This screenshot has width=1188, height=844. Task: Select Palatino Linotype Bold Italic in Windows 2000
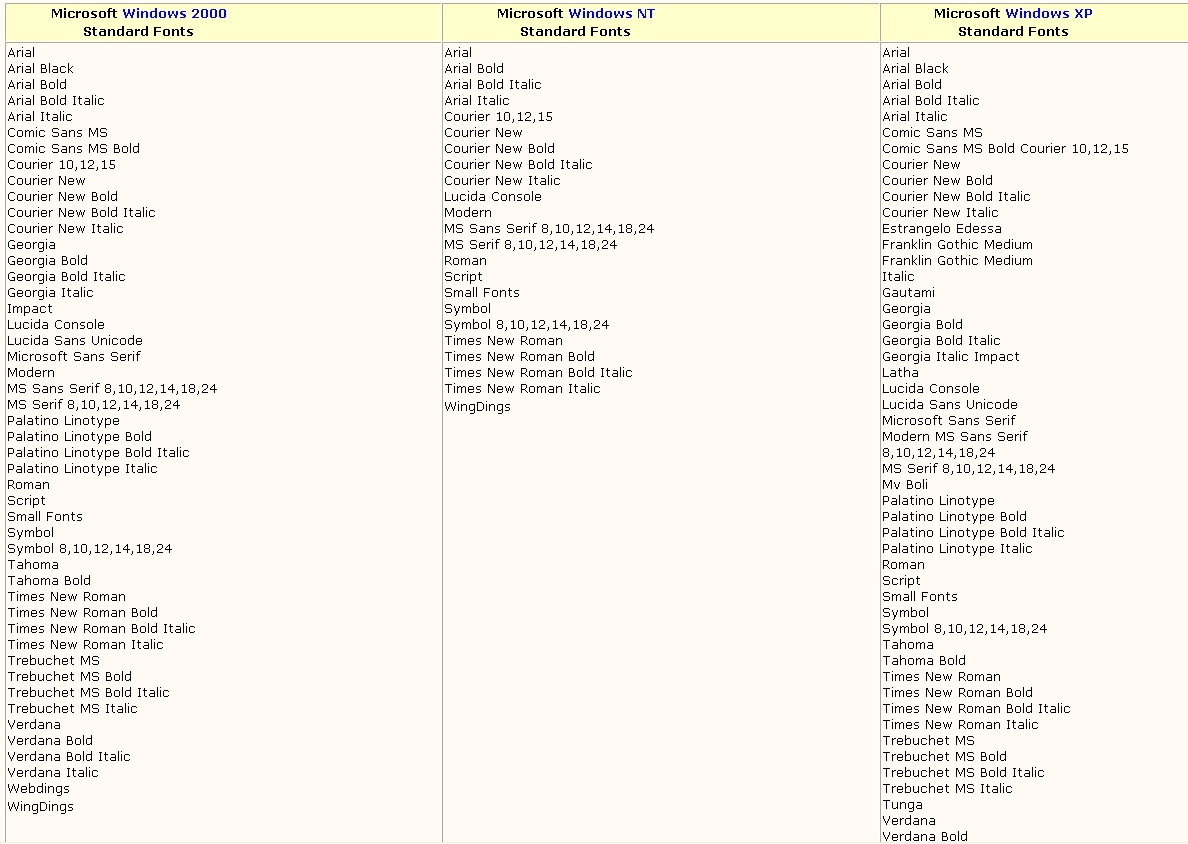(98, 453)
